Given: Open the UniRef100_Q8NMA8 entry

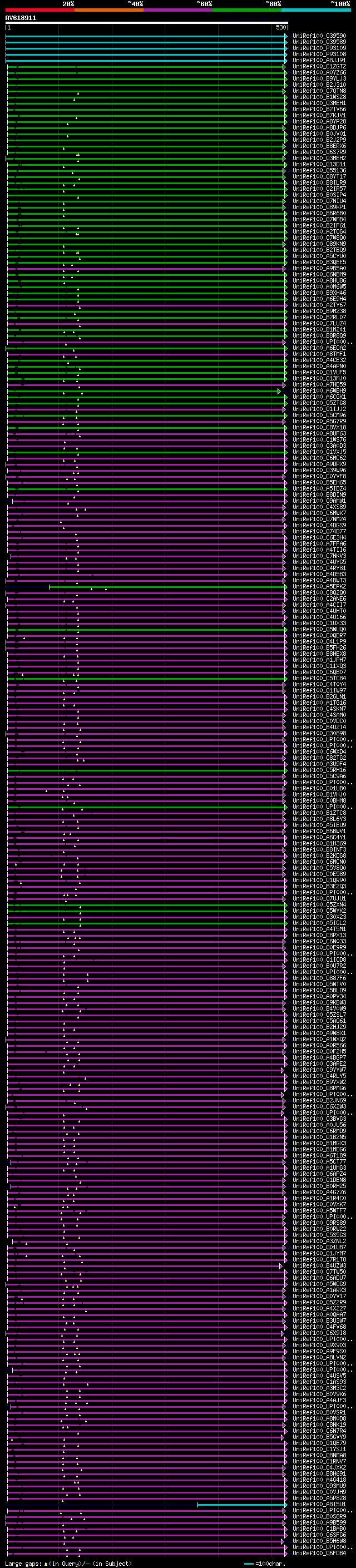Looking at the screenshot, I should [319, 1456].
